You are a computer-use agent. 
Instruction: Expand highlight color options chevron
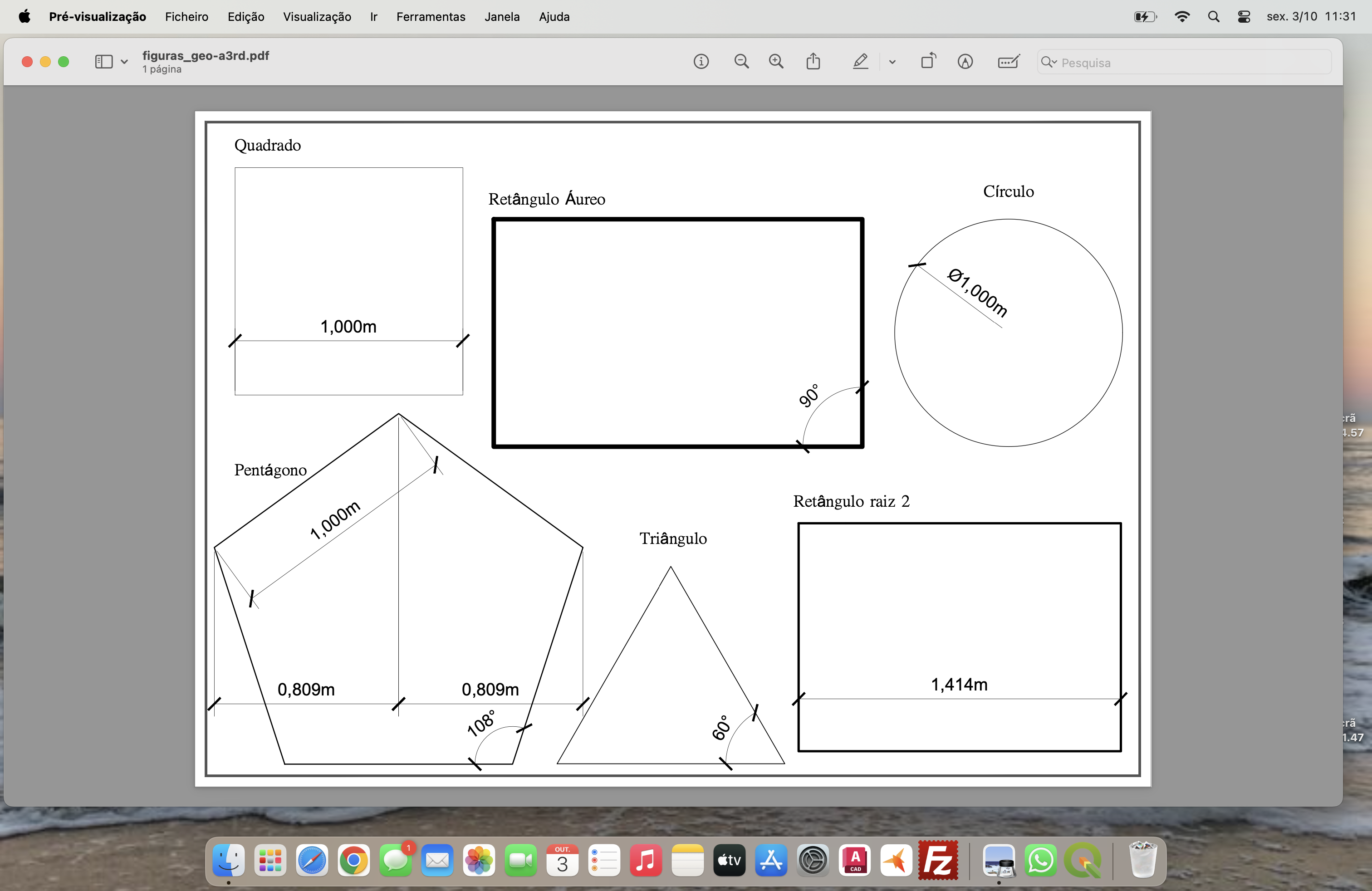892,62
